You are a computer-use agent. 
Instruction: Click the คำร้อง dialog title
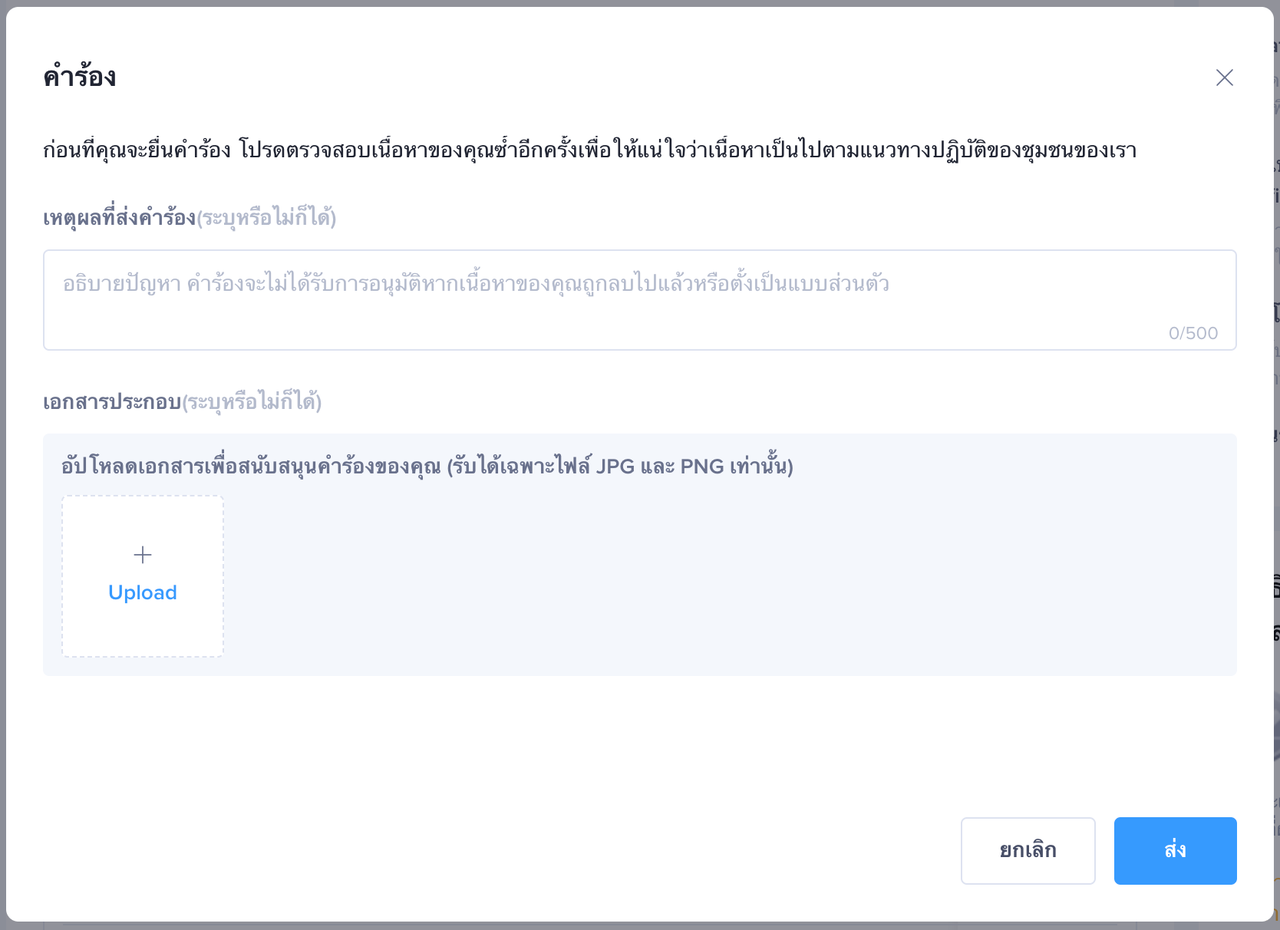[x=80, y=77]
